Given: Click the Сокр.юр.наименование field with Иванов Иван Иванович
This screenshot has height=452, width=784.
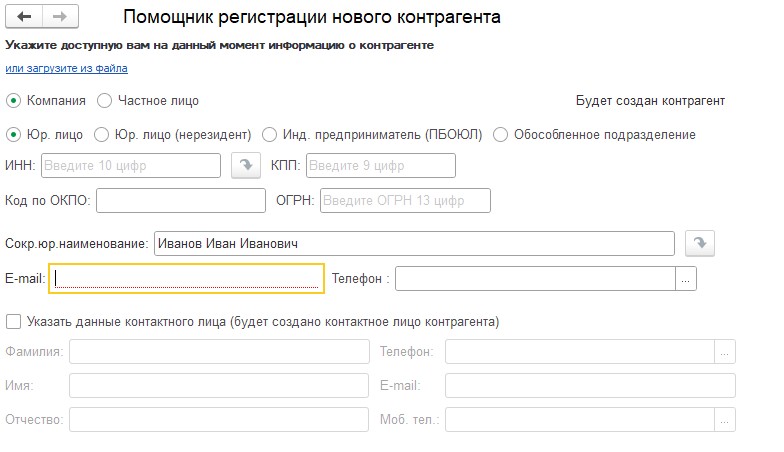Looking at the screenshot, I should pyautogui.click(x=414, y=244).
